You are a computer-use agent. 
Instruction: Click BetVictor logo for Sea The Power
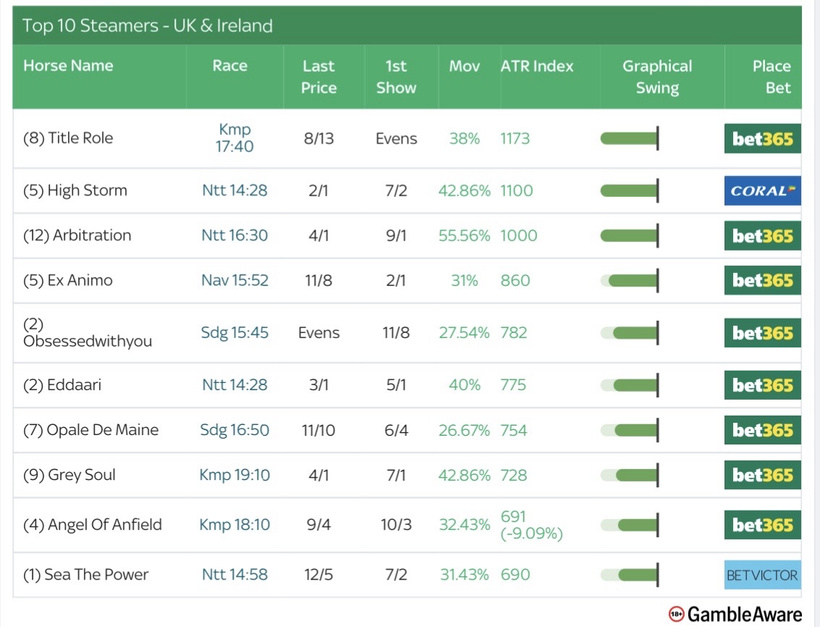762,575
